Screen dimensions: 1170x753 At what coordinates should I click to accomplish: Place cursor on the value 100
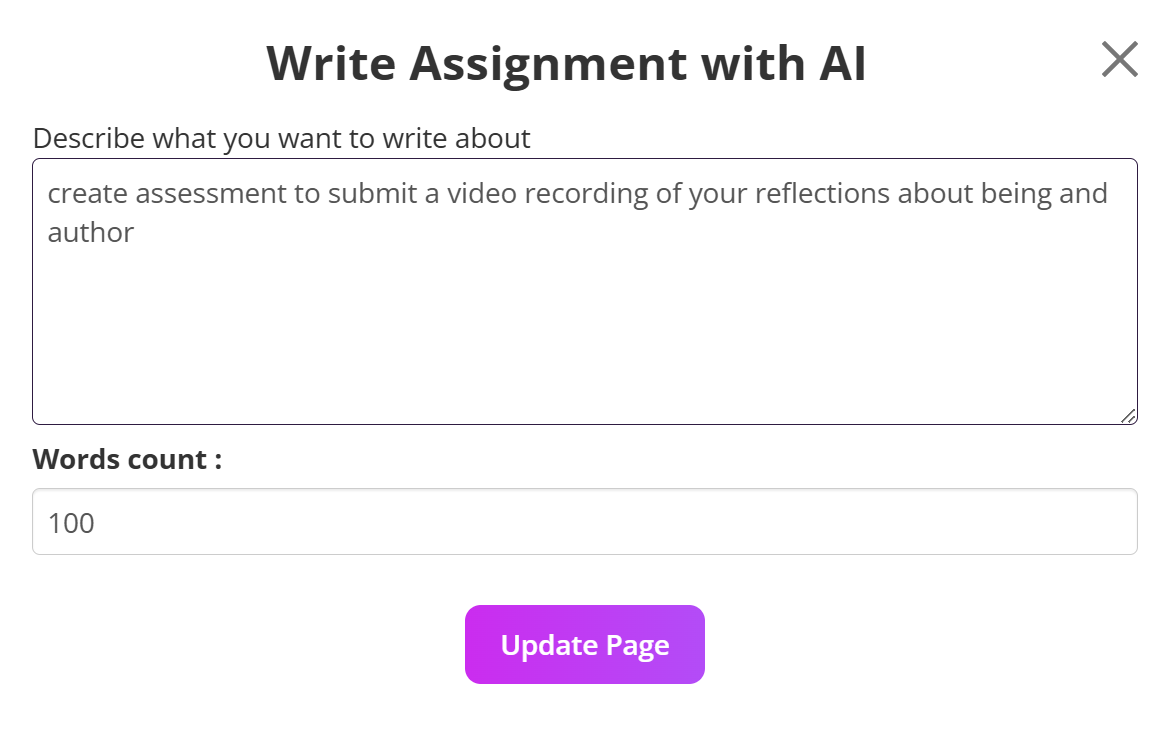tap(71, 523)
